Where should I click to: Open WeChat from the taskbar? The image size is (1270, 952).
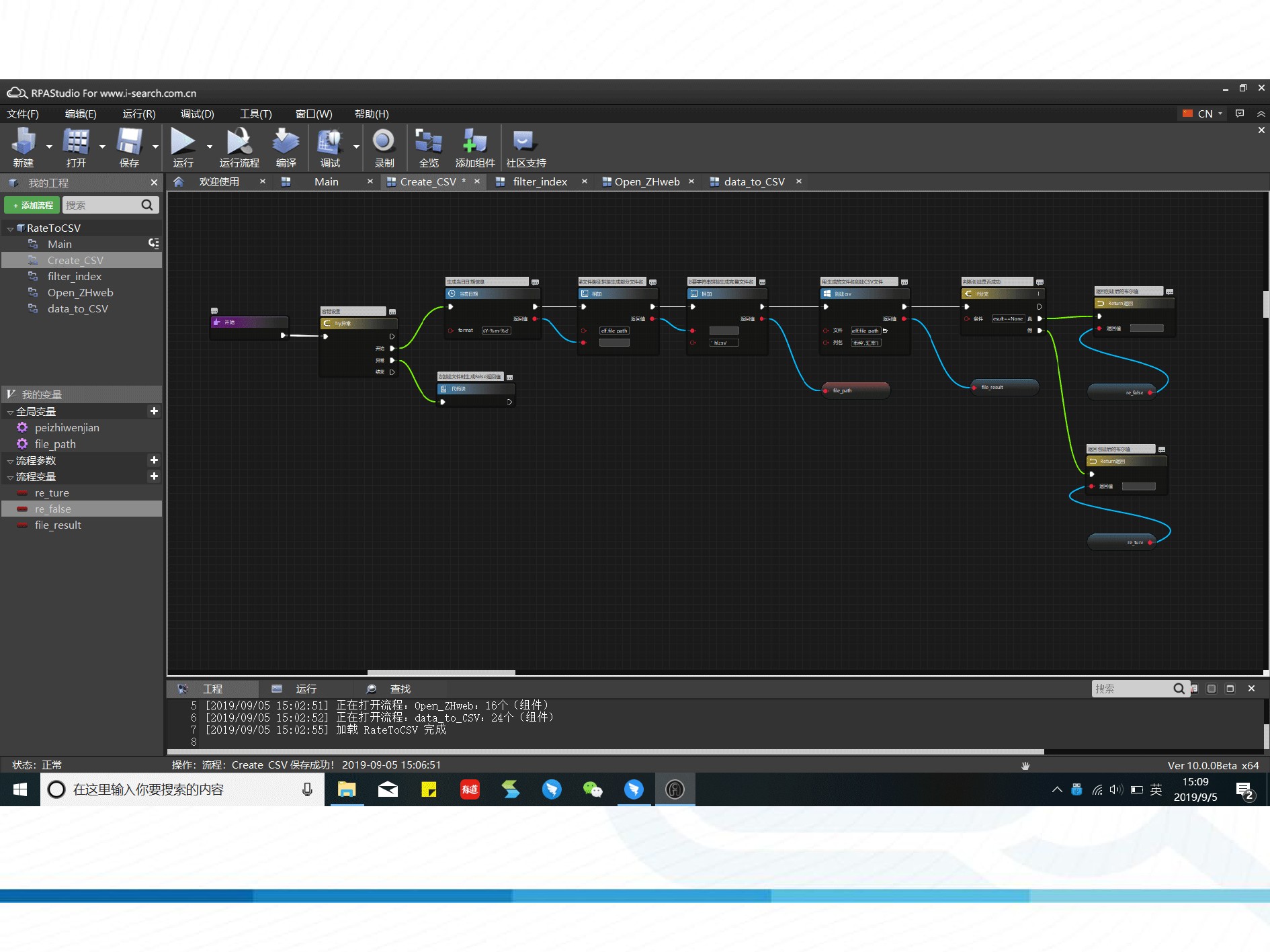pyautogui.click(x=593, y=789)
